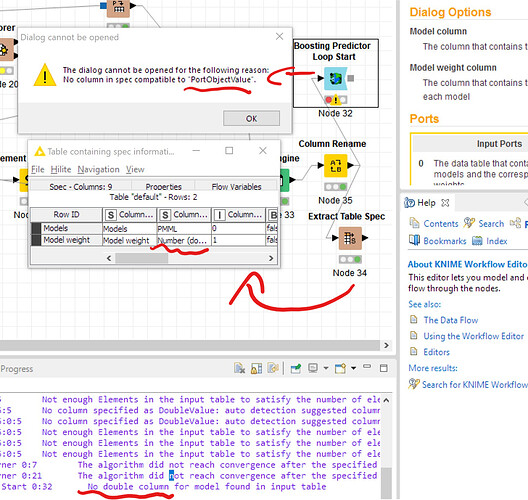Click the table's horizontal scrollbar thumb
528x500 pixels.
142,258
